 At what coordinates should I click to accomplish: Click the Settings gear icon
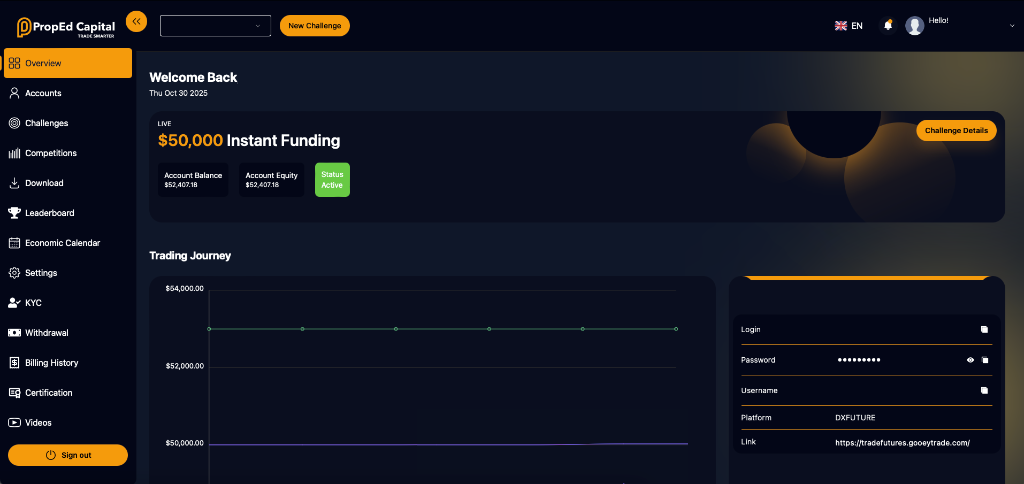pyautogui.click(x=14, y=273)
